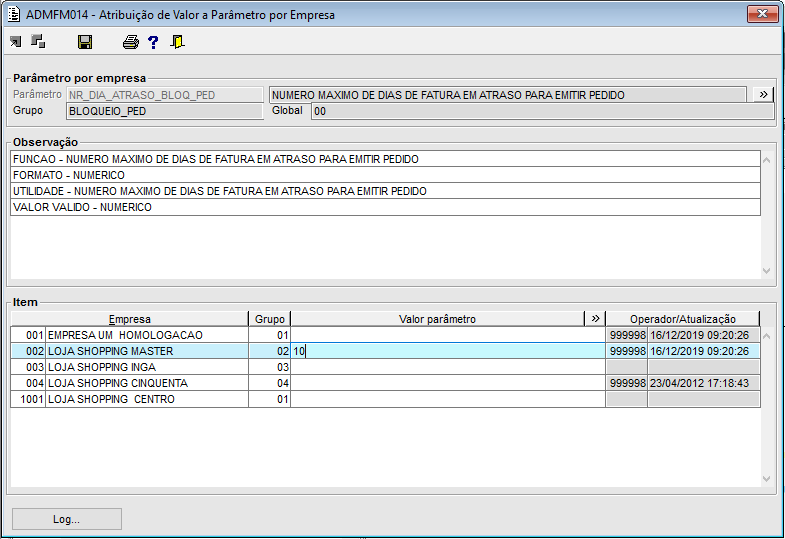Open the Log... button

[x=67, y=519]
